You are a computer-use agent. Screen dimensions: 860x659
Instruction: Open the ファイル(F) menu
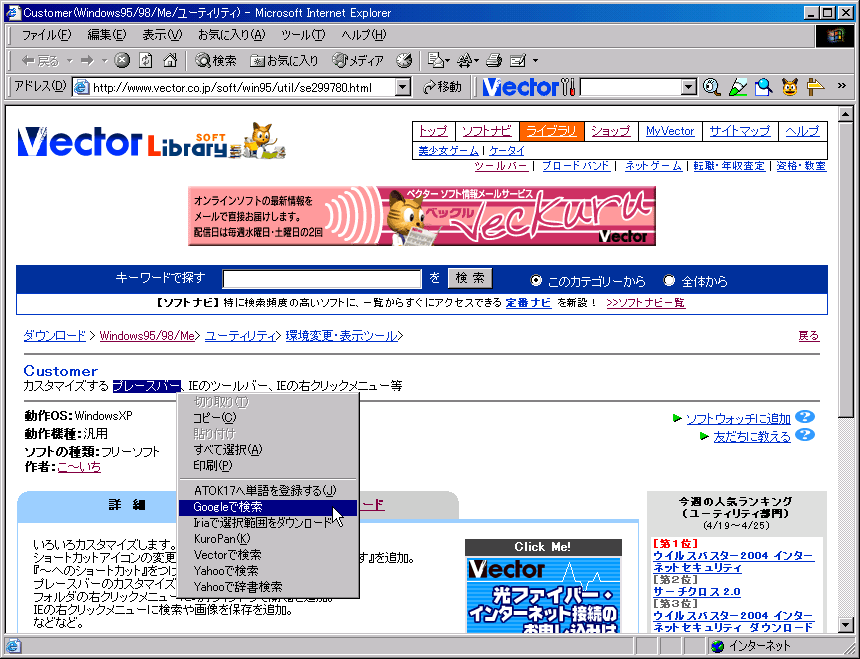[46, 35]
